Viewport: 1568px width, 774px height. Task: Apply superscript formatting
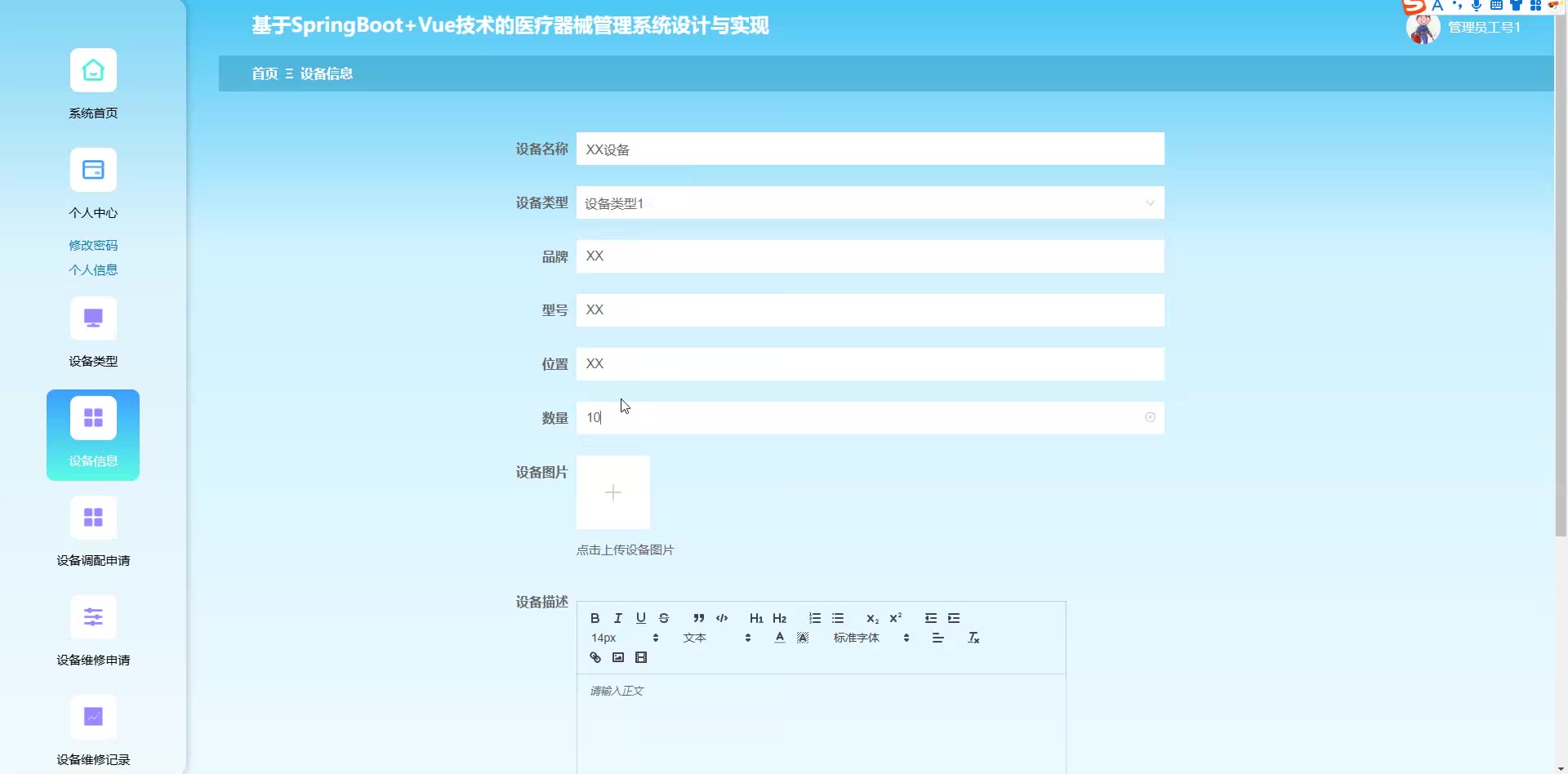click(896, 618)
